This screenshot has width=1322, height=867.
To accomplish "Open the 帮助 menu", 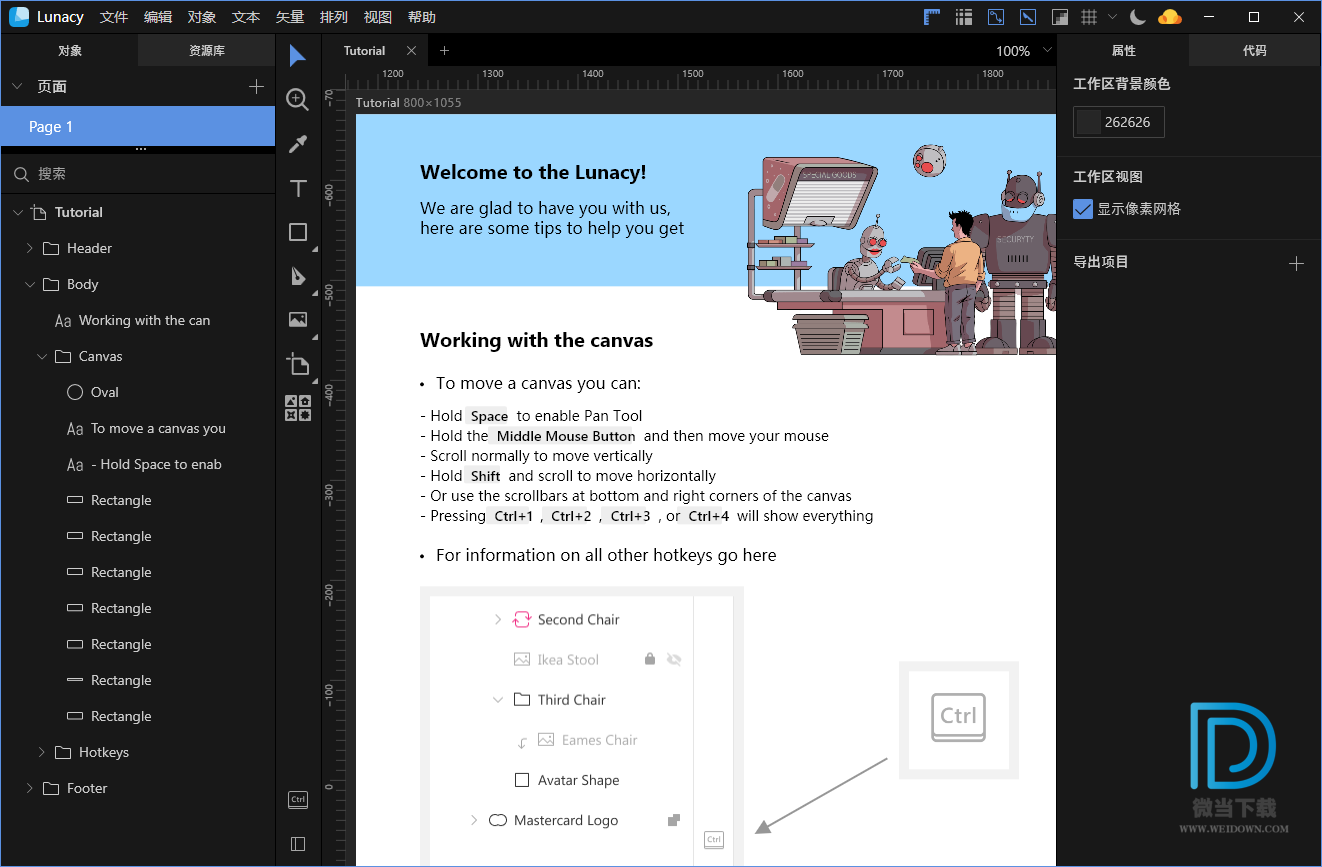I will click(422, 17).
